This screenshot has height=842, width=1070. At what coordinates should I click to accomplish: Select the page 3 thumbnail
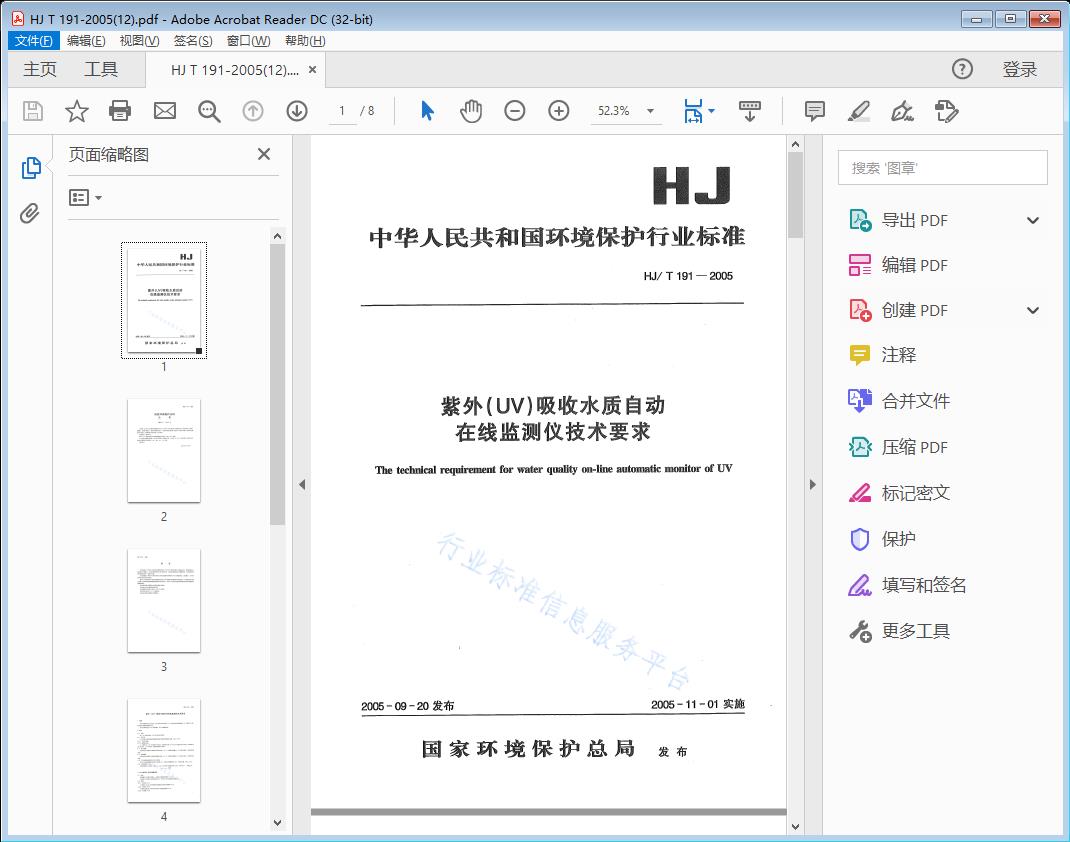pyautogui.click(x=164, y=600)
